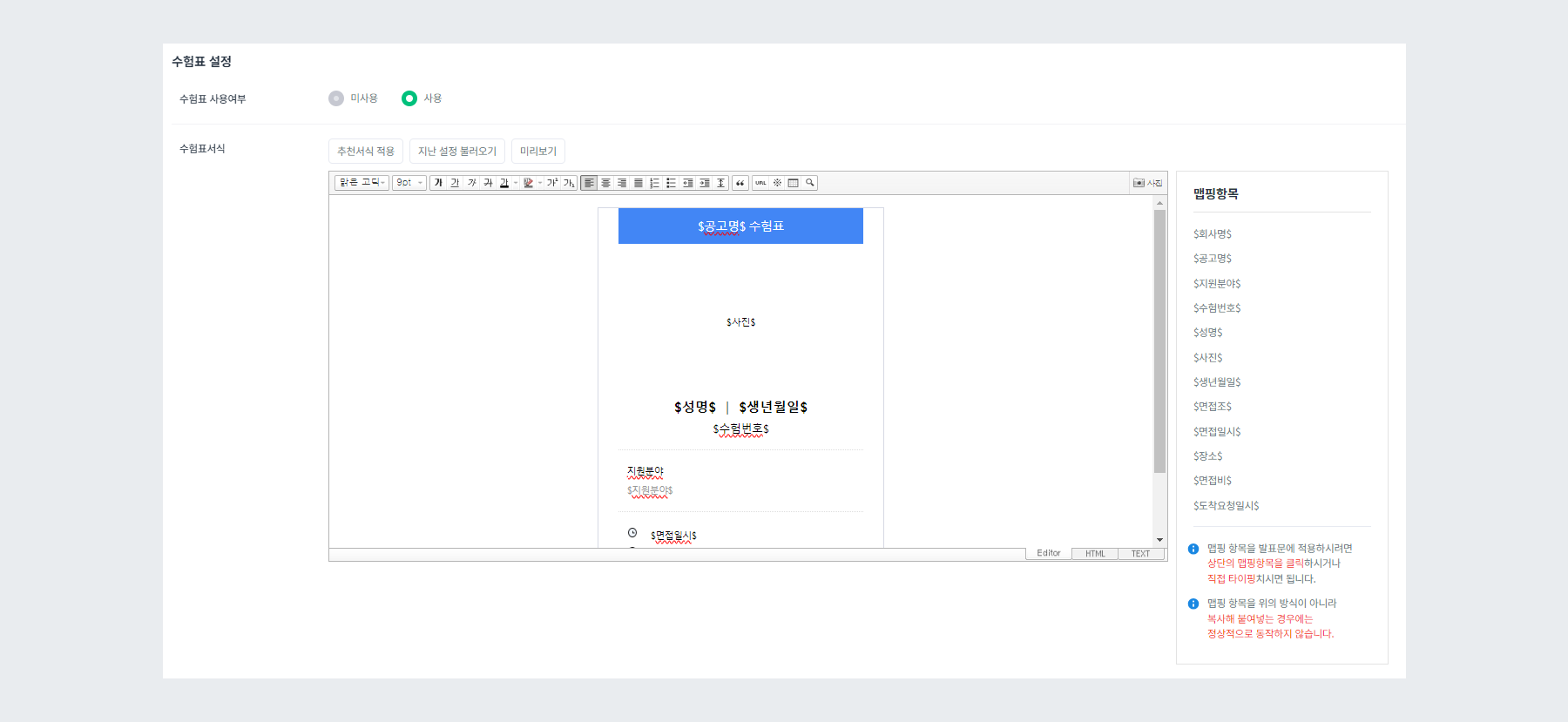Viewport: 1568px width, 722px height.
Task: Open font family dropdown 맑은 고딕
Action: tap(362, 183)
